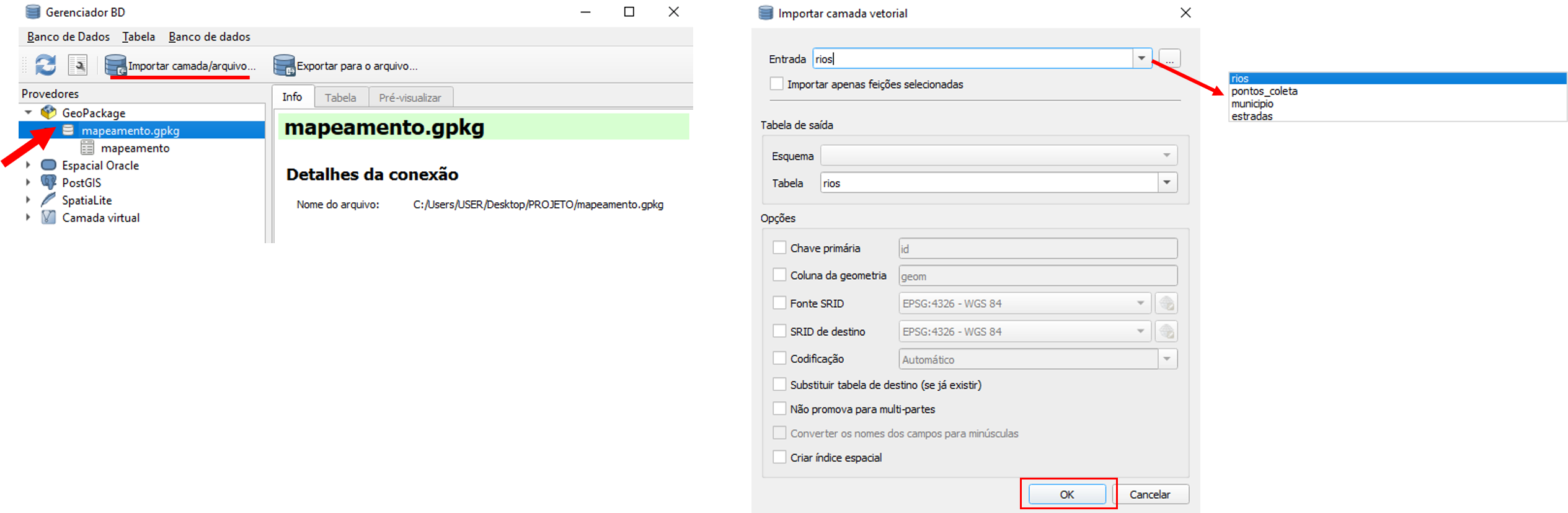Click the browse button beside Entrada

[x=1169, y=58]
